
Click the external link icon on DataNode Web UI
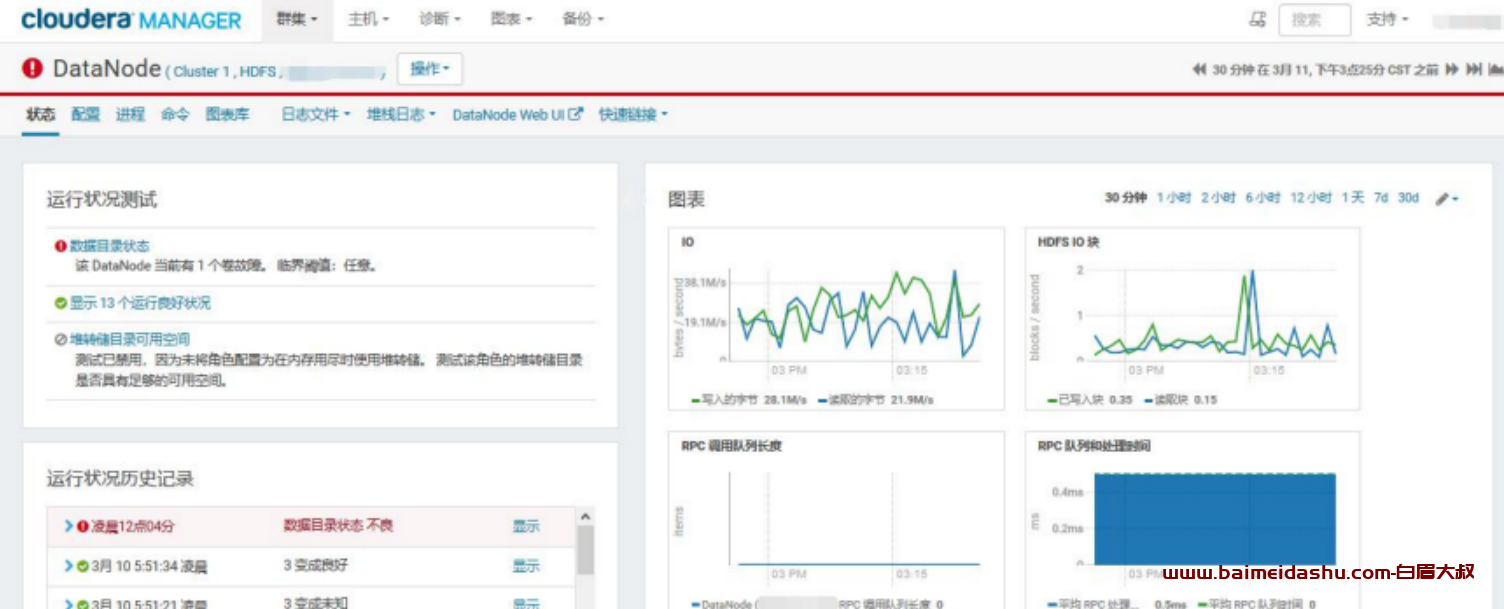pyautogui.click(x=575, y=114)
